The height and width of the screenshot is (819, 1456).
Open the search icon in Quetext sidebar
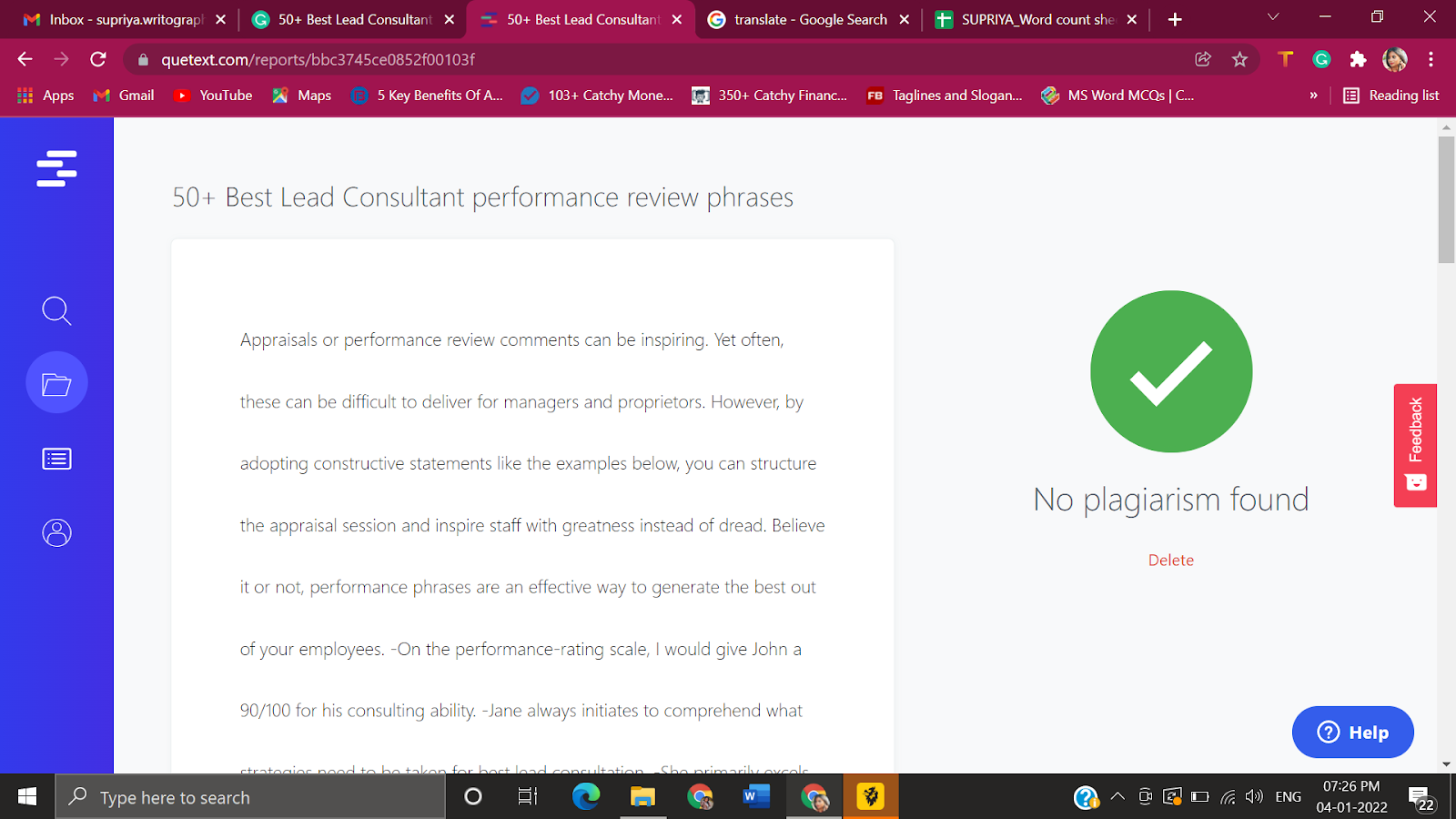coord(56,310)
